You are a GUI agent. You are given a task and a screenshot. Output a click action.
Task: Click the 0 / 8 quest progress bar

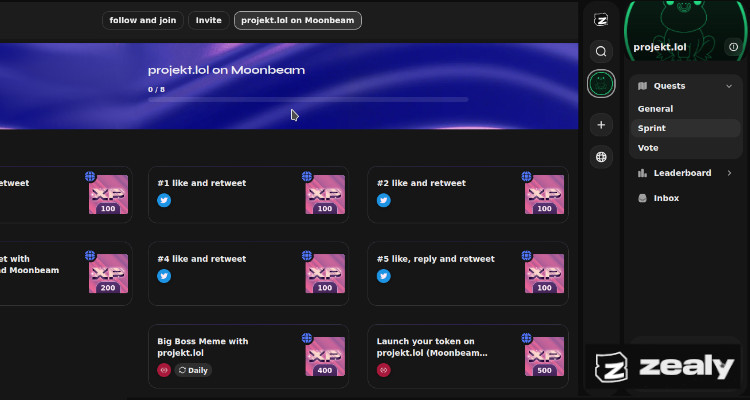[x=308, y=100]
